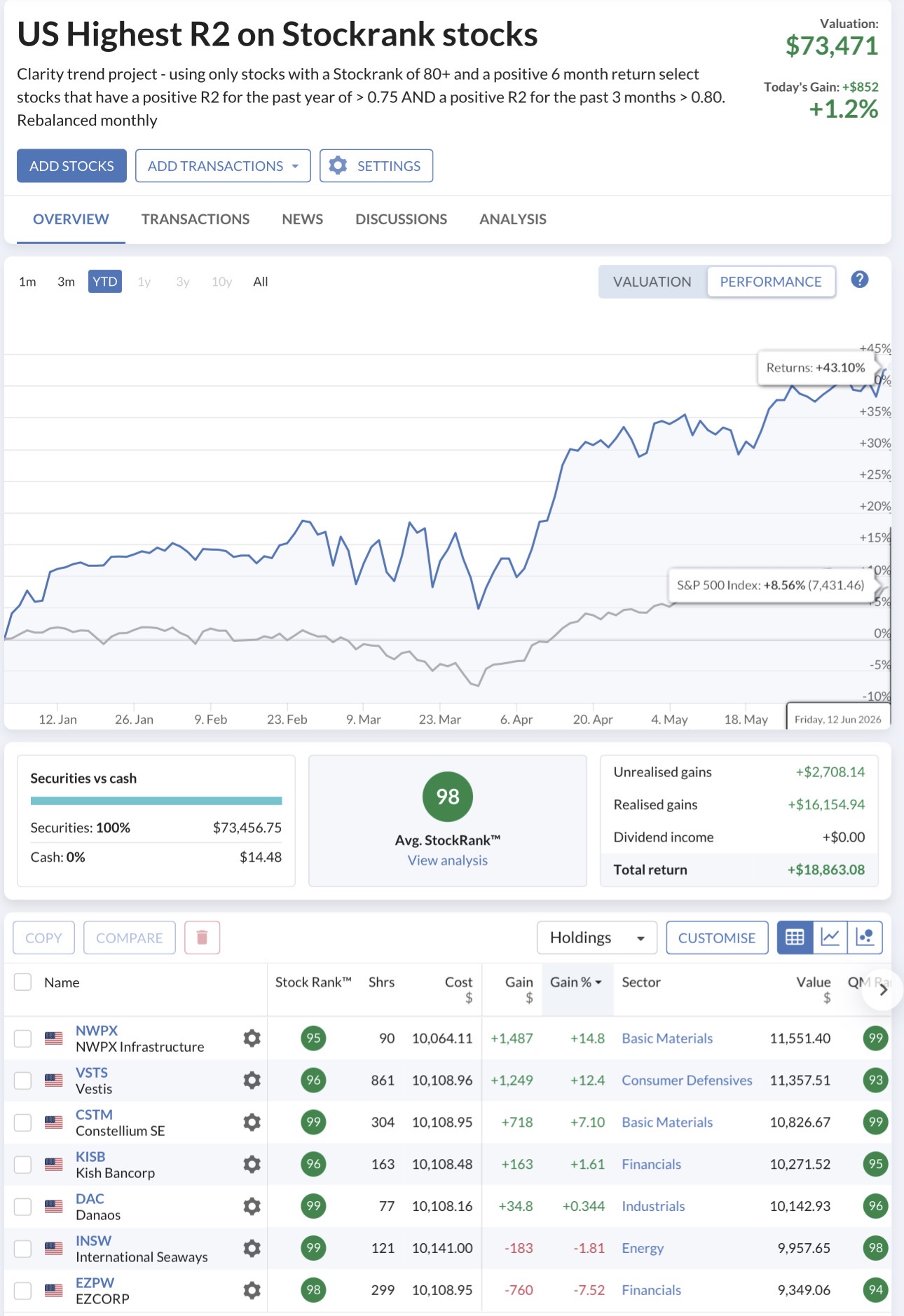Open the Discussions tab
The width and height of the screenshot is (904, 1316).
coord(402,219)
